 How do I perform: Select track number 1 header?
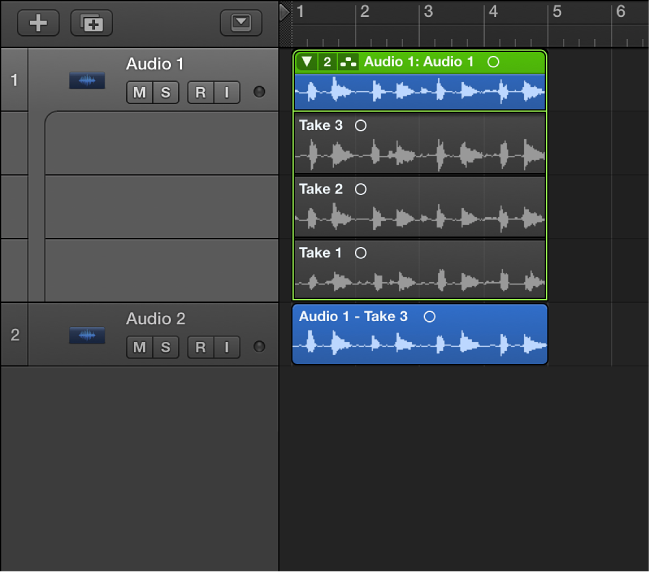(14, 80)
